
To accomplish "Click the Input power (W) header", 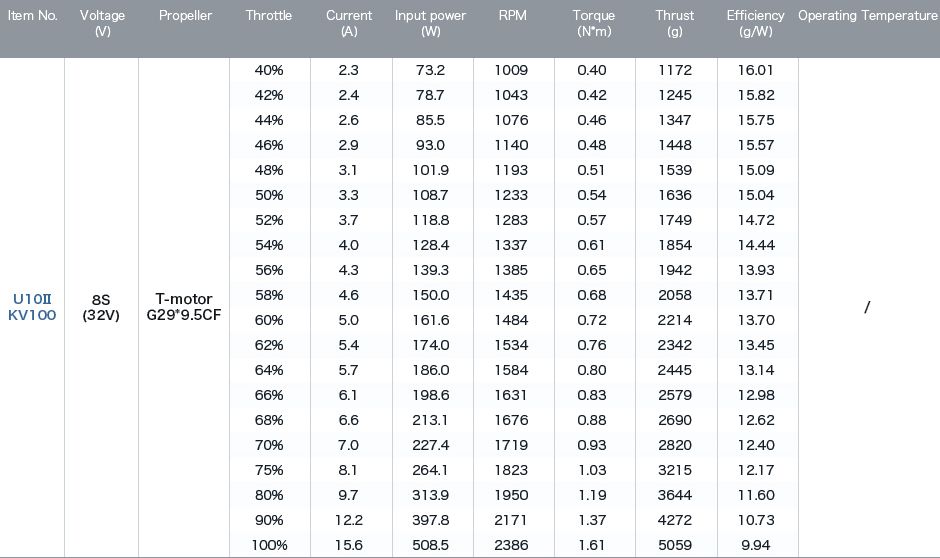I will pos(430,23).
